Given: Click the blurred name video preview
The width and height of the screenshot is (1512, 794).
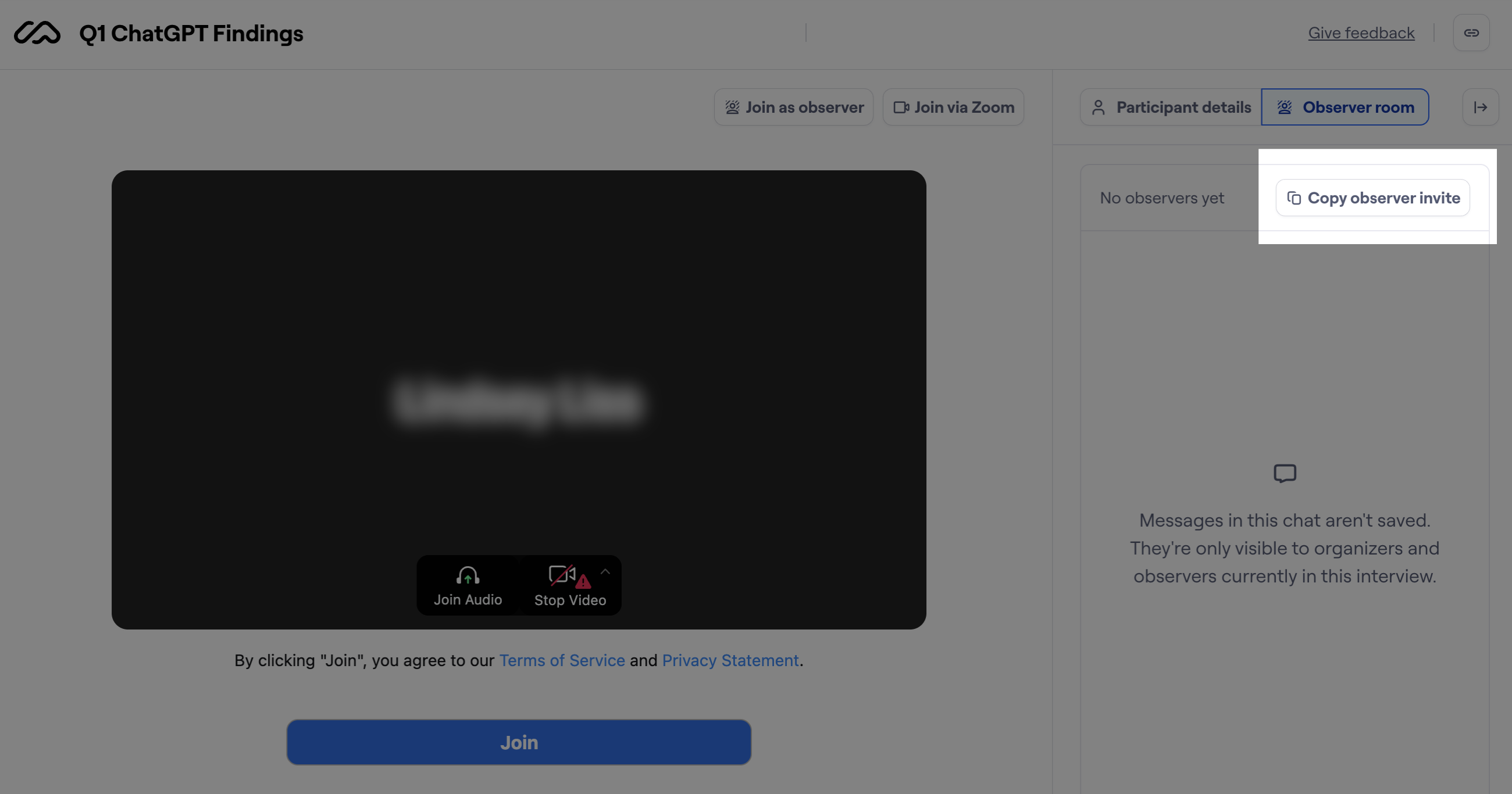Looking at the screenshot, I should click(x=518, y=402).
